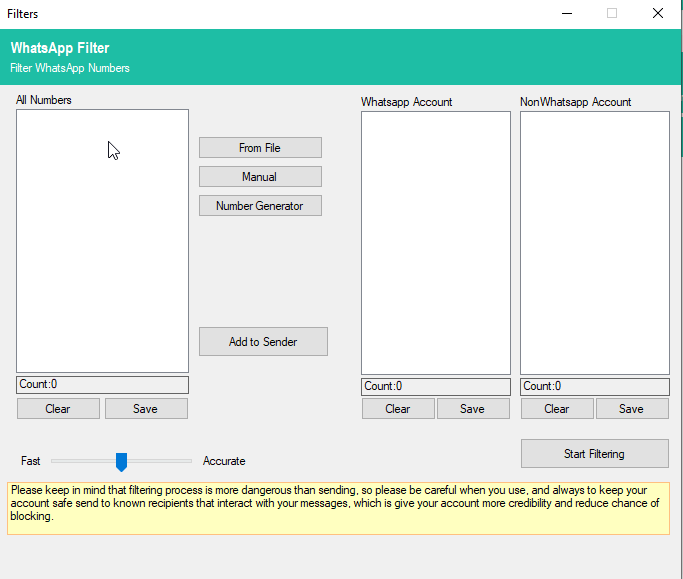
Task: Select the Whatsapp Account list box
Action: point(435,242)
